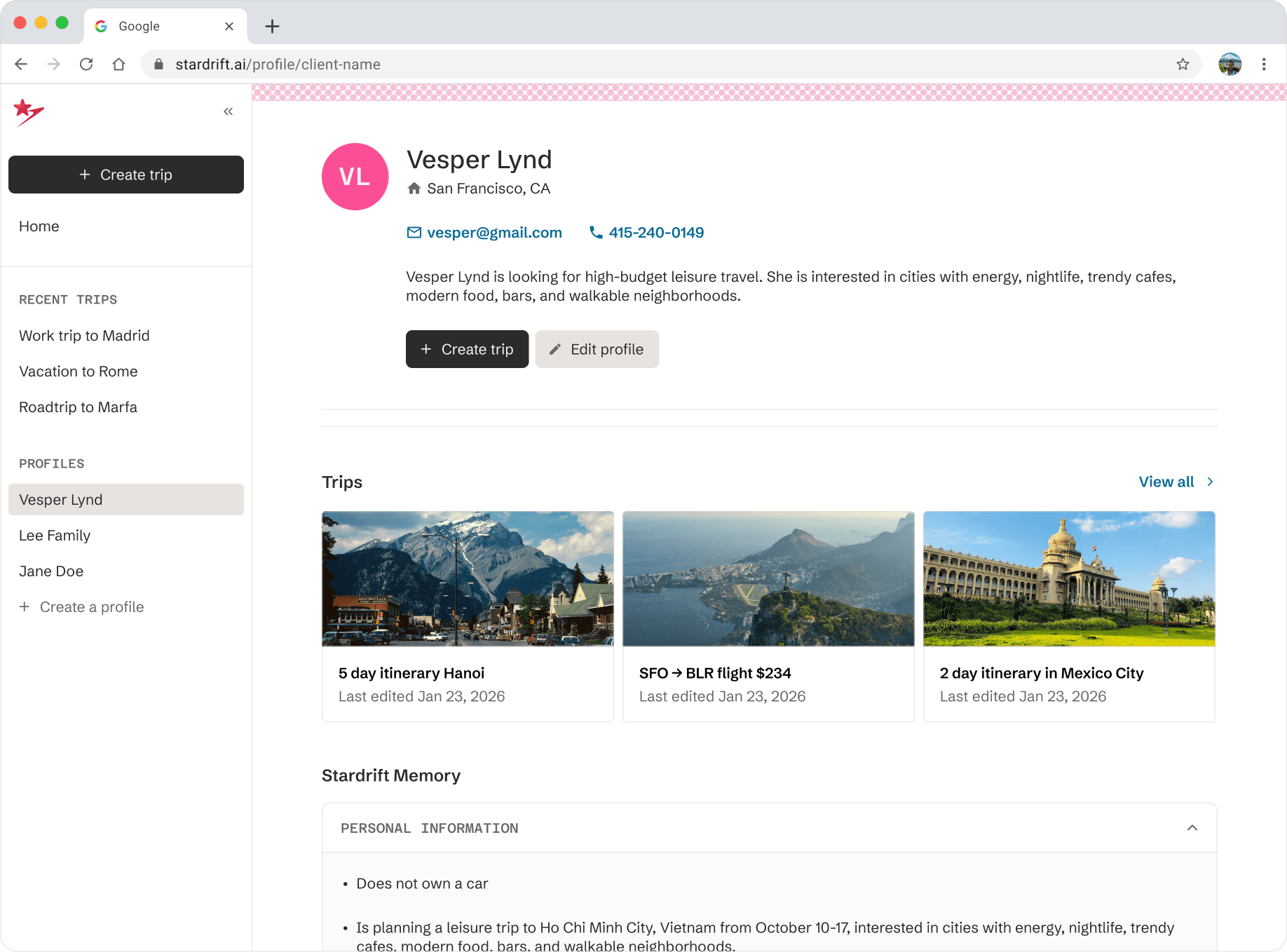Open vesper@gmail.com email link
Image resolution: width=1287 pixels, height=952 pixels.
click(493, 233)
